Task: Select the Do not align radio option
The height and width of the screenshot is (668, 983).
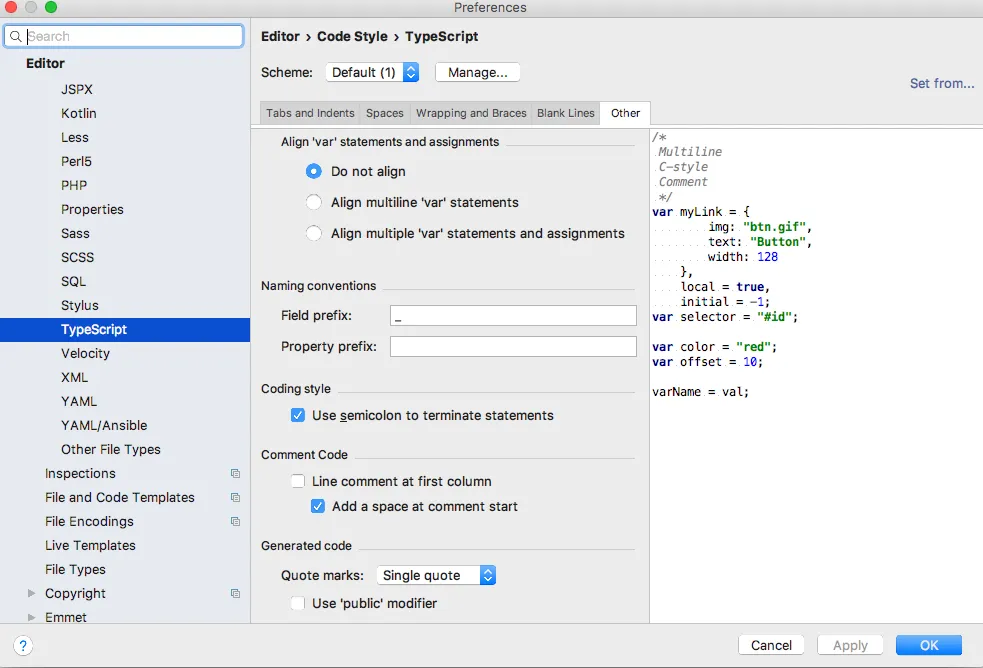Action: click(x=314, y=171)
